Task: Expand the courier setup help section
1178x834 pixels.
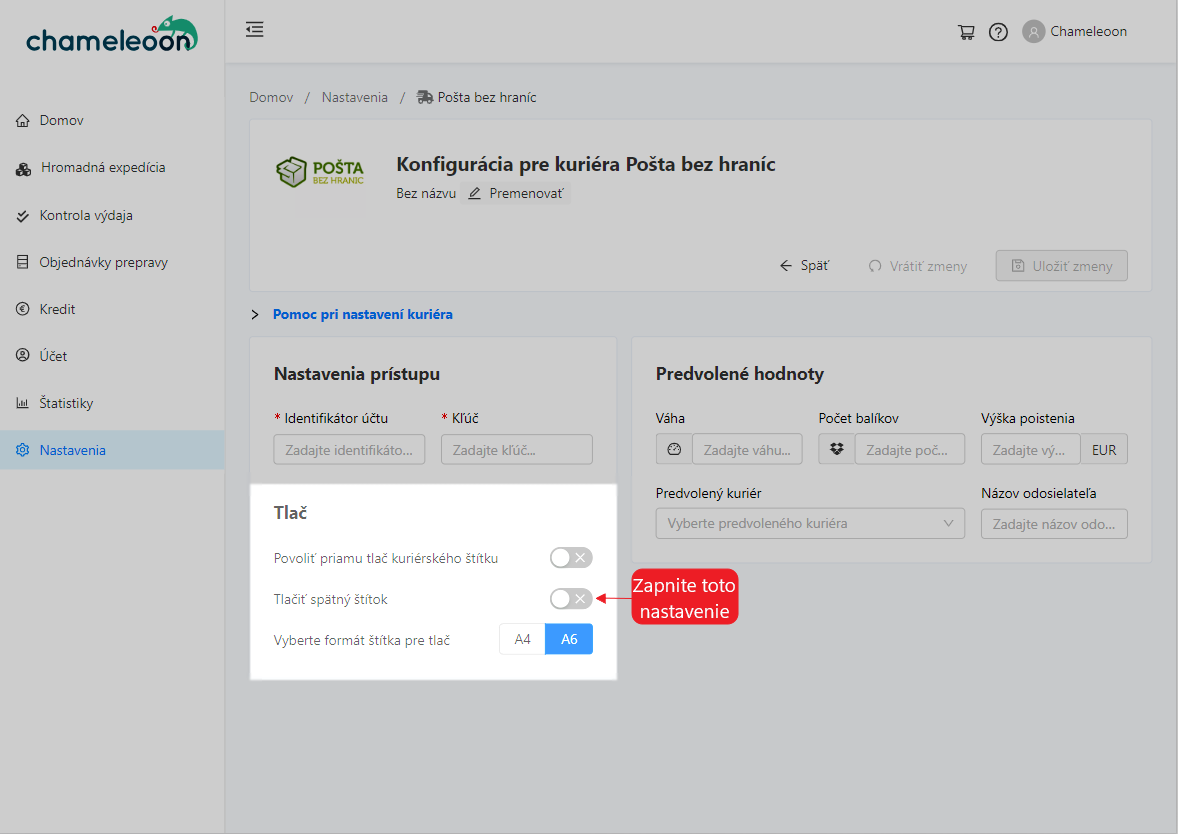Action: [362, 314]
